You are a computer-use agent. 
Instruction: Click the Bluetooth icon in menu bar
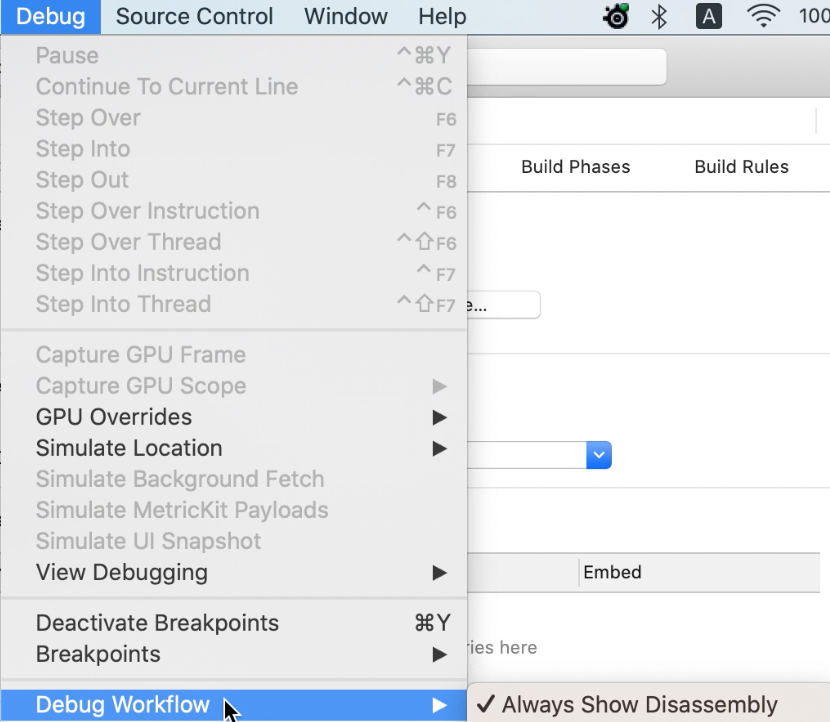(x=658, y=16)
